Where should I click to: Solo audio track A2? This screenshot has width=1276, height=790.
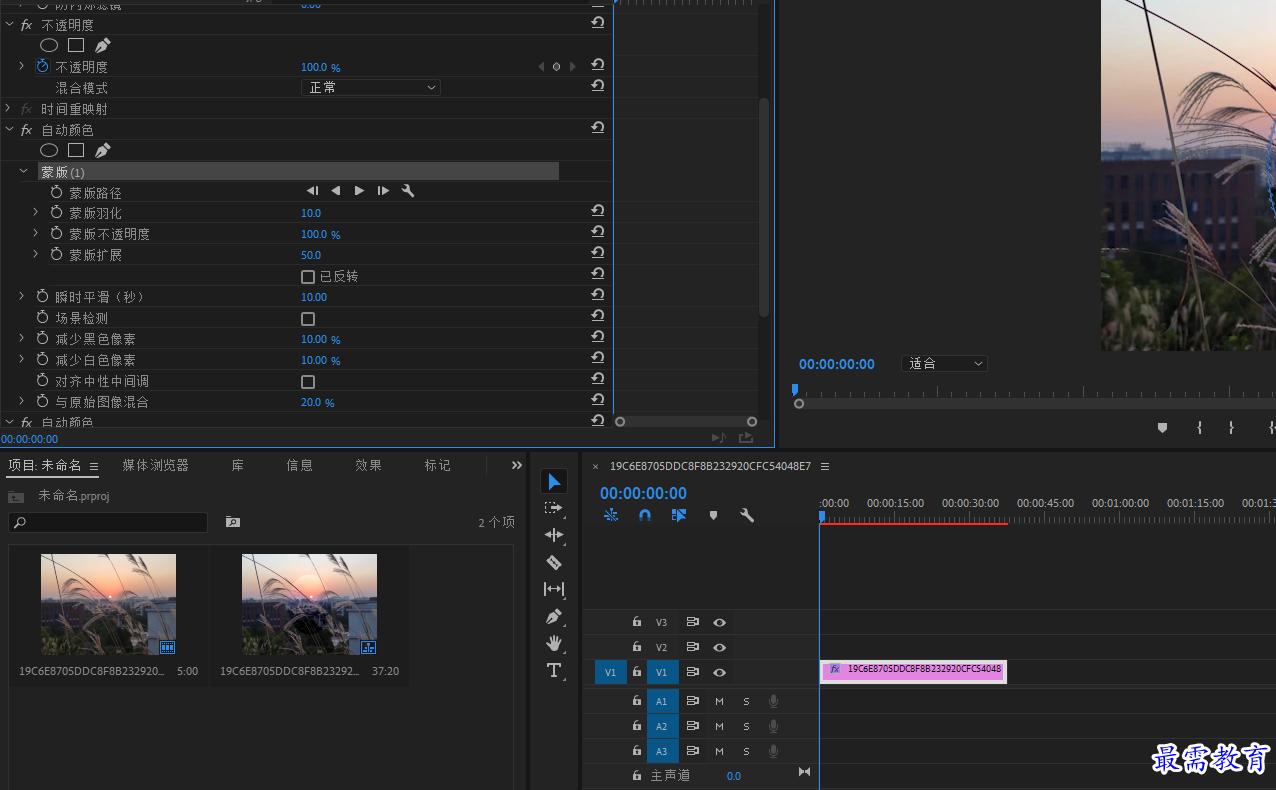coord(746,726)
